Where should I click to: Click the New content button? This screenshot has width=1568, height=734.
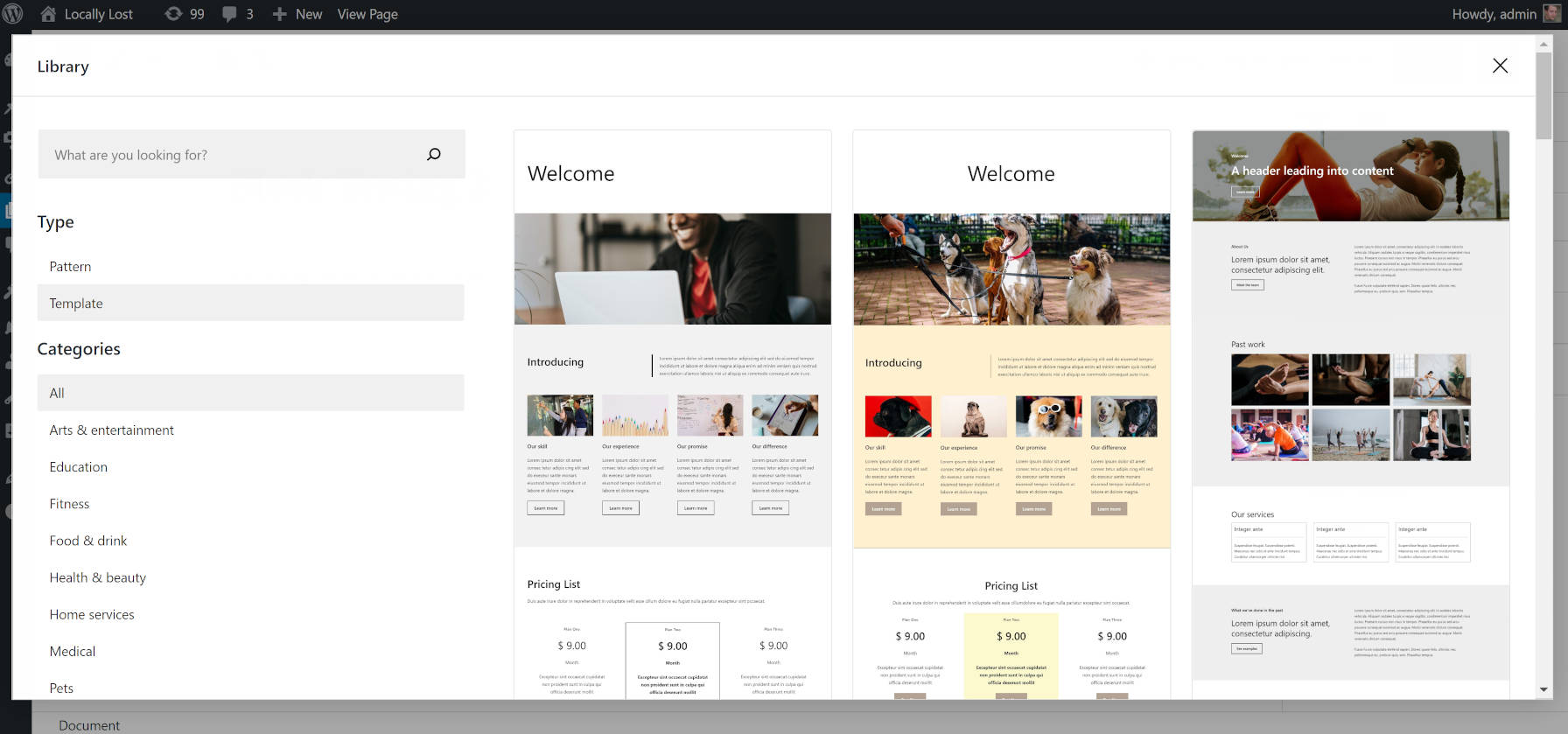(297, 14)
